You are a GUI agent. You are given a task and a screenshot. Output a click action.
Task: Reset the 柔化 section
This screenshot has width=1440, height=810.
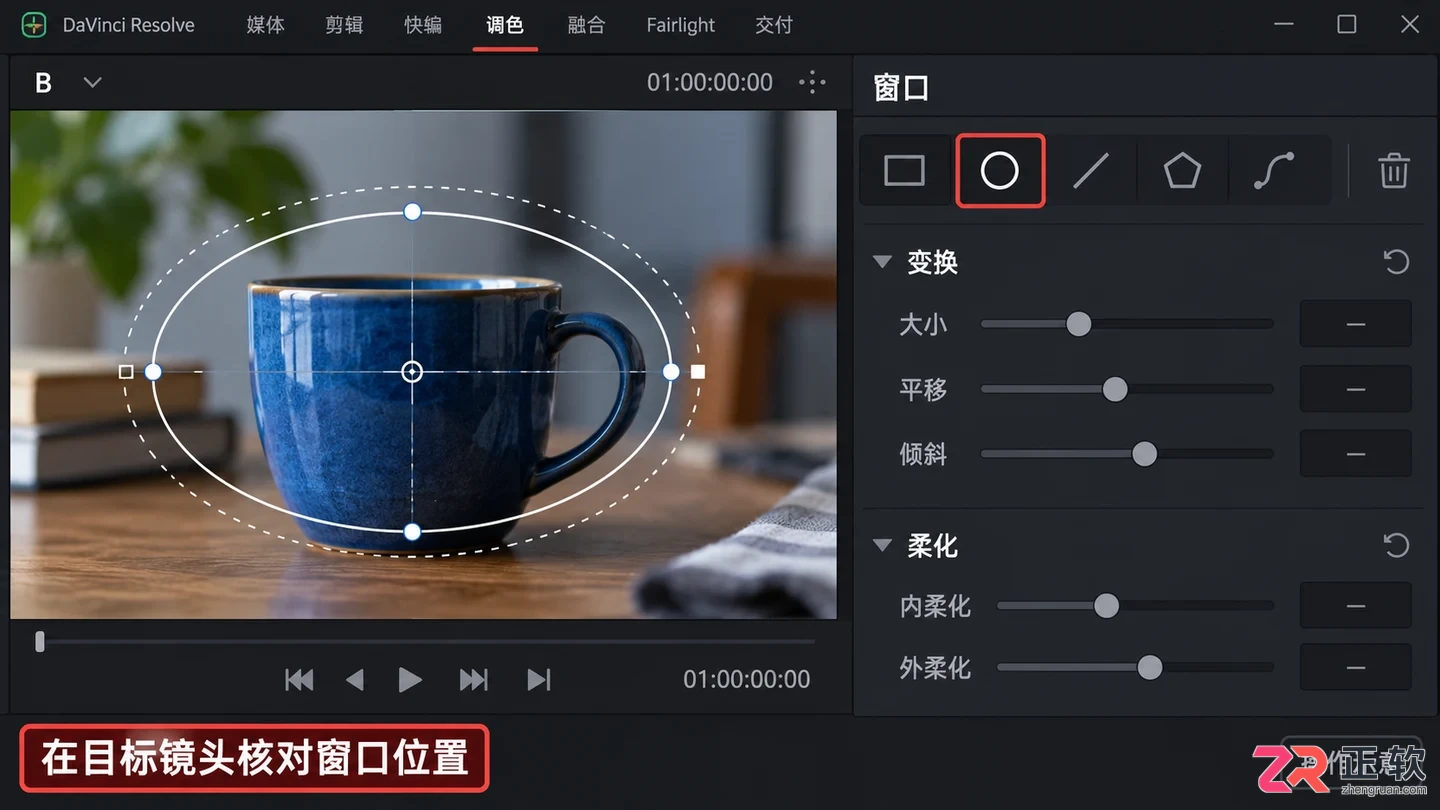[x=1396, y=545]
